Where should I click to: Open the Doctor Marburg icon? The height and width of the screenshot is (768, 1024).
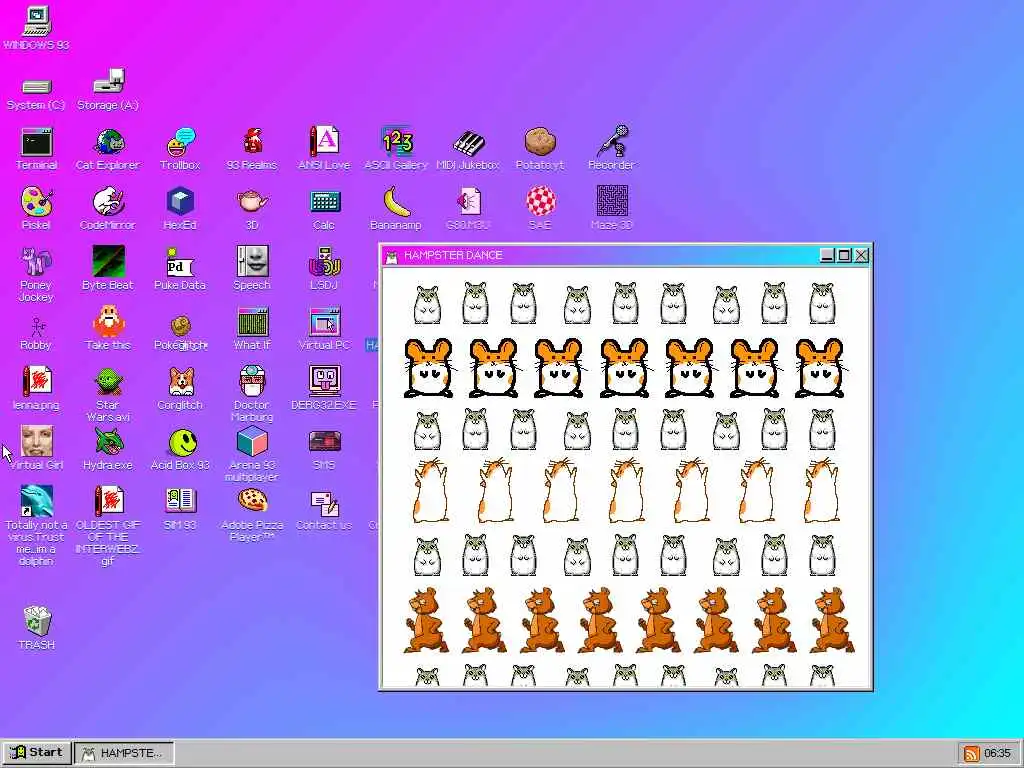(x=252, y=381)
